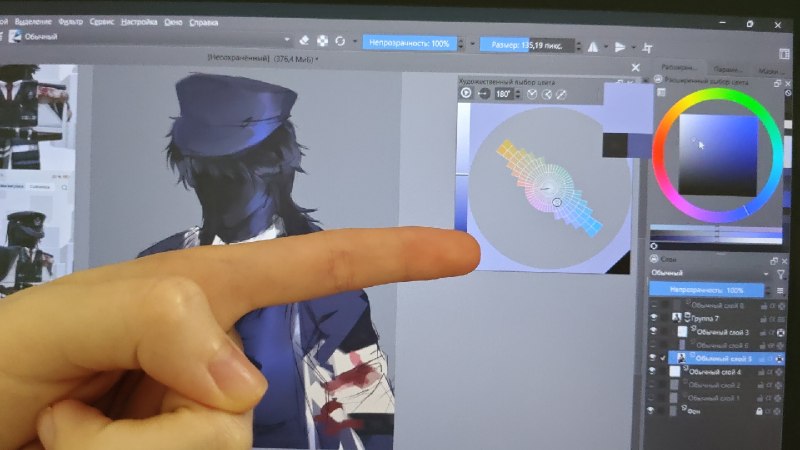Screen dimensions: 800x450
Task: Open the layer blending mode dropdown Обычный
Action: (x=710, y=273)
